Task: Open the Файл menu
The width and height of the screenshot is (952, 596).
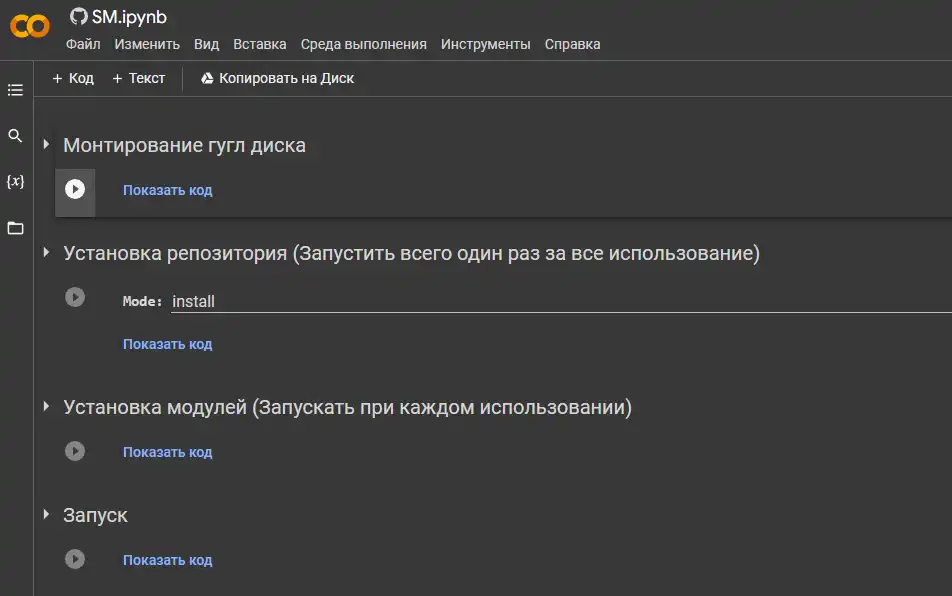Action: [83, 44]
